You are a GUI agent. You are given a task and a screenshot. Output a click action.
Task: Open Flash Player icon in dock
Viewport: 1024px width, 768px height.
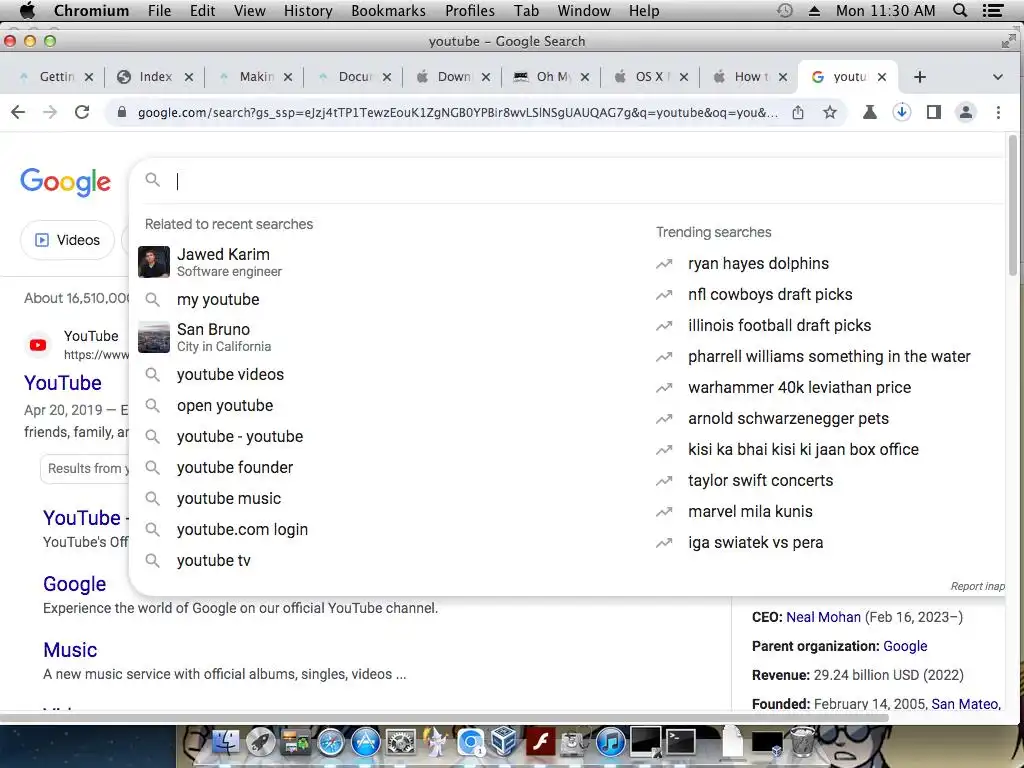(541, 742)
